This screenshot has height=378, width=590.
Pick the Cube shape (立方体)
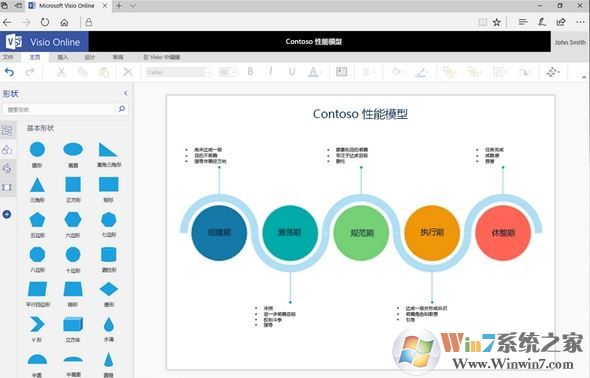click(73, 324)
